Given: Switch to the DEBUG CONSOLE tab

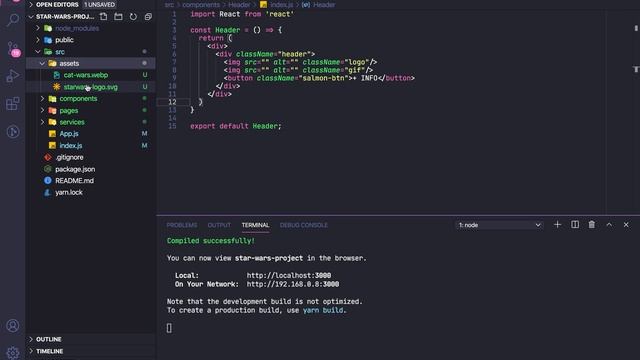Looking at the screenshot, I should click(304, 225).
